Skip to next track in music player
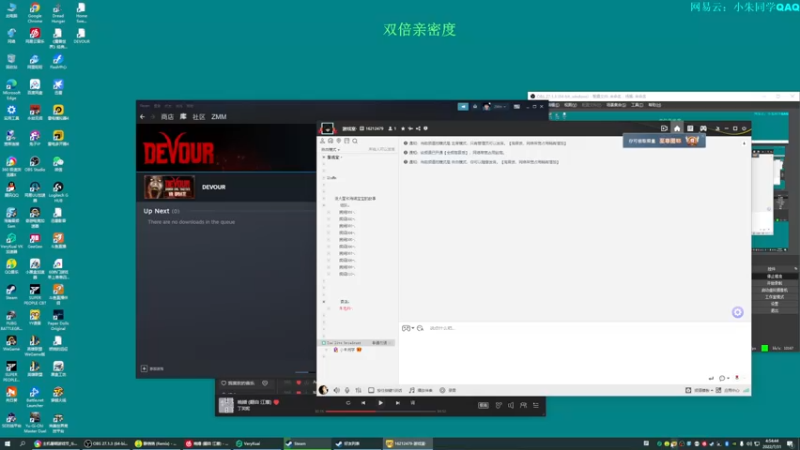This screenshot has height=450, width=800. [397, 403]
